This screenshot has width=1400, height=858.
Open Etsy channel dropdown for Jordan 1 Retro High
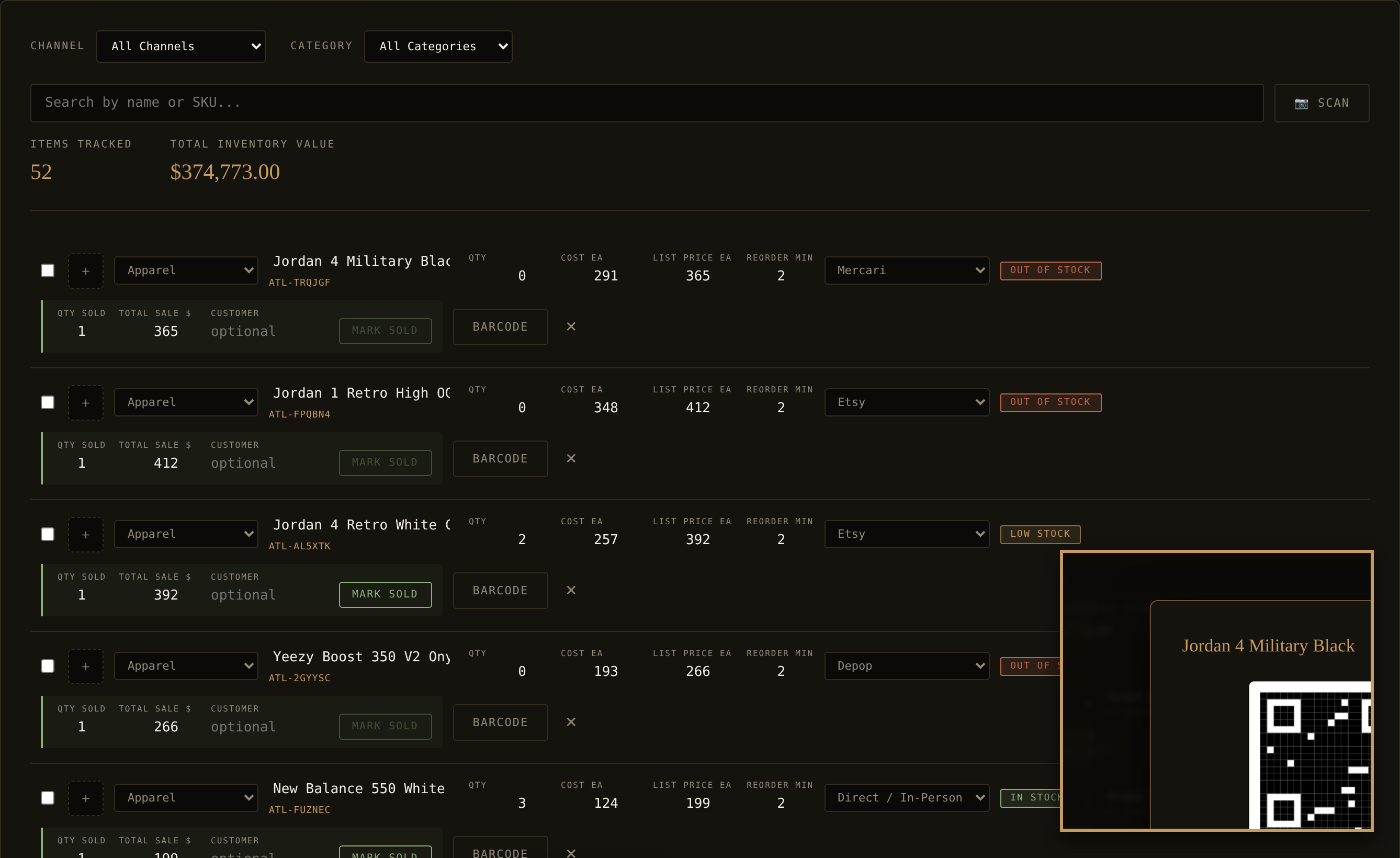coord(907,402)
